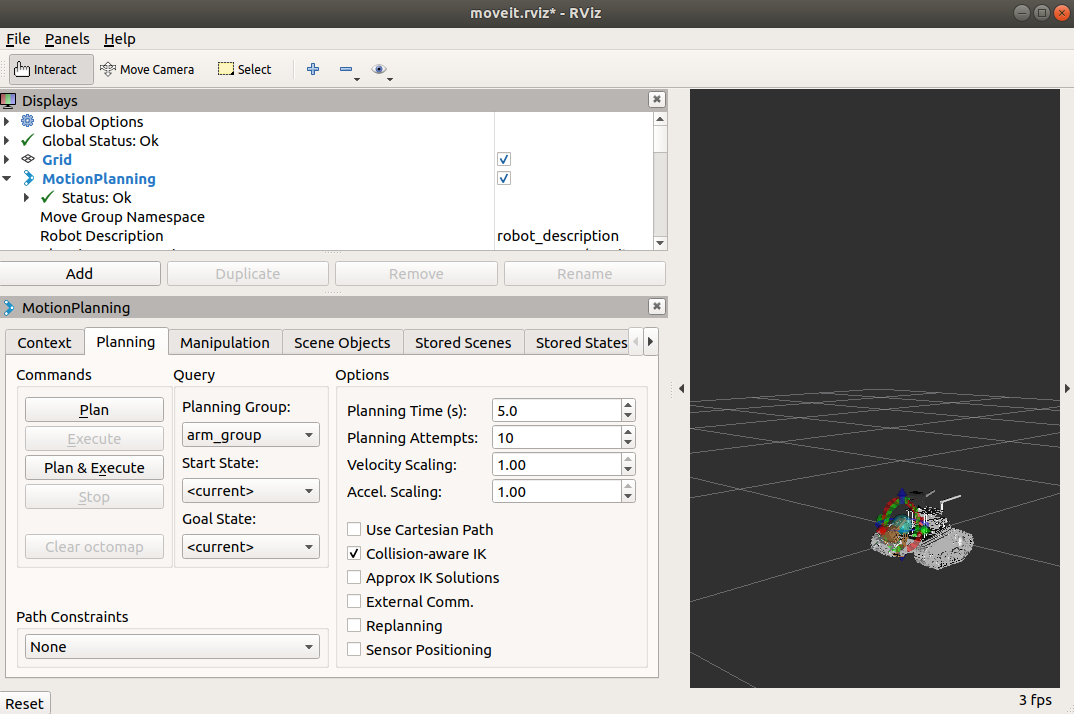Open the eye icon dropdown arrow
1074x714 pixels.
click(390, 79)
